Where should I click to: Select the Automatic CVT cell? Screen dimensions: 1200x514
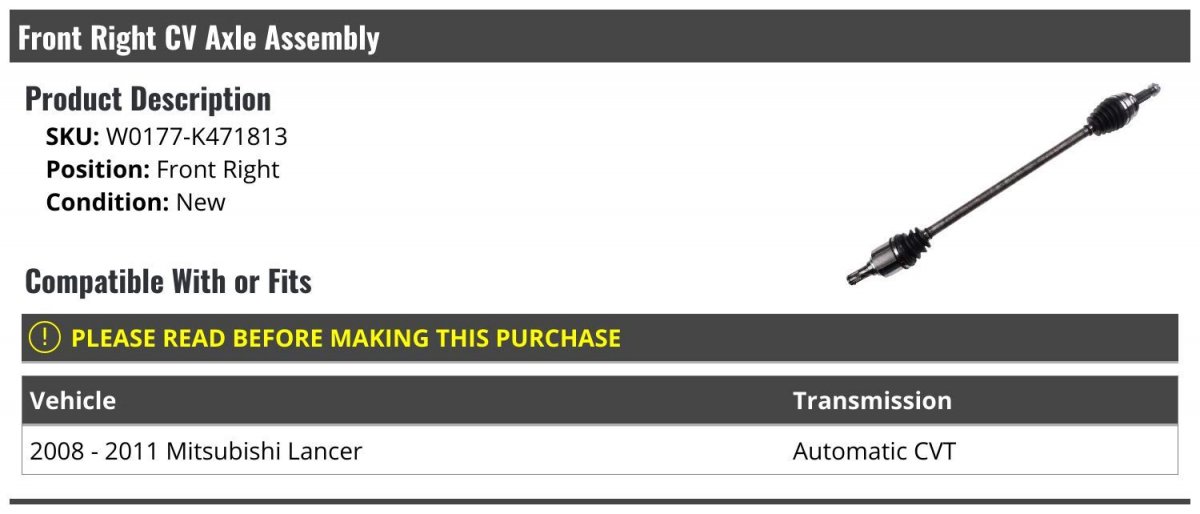tap(874, 451)
